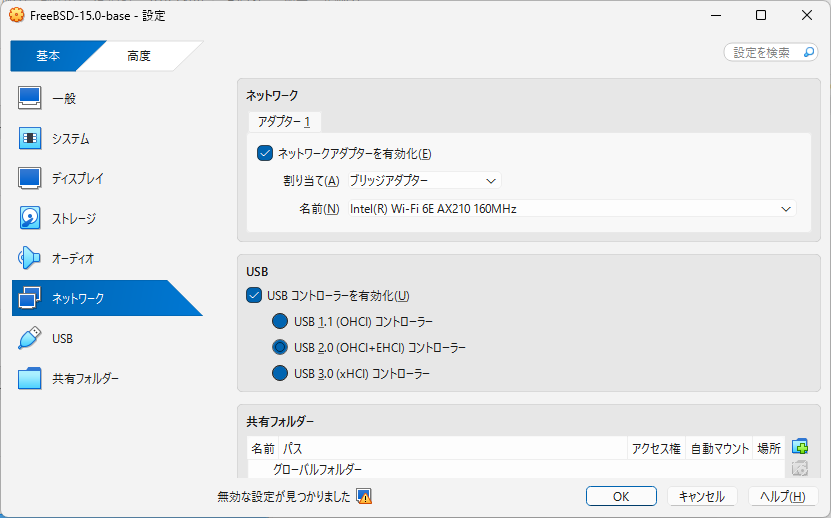Click the システム label in the sidebar

70,139
